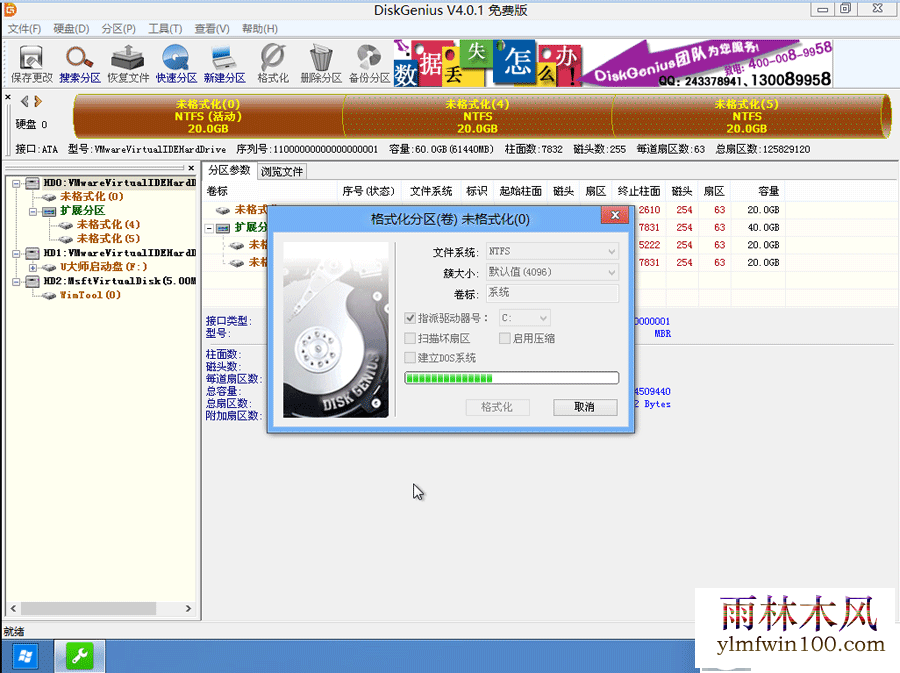900x673 pixels.
Task: Click the Format (格式化) toolbar icon
Action: pyautogui.click(x=273, y=64)
